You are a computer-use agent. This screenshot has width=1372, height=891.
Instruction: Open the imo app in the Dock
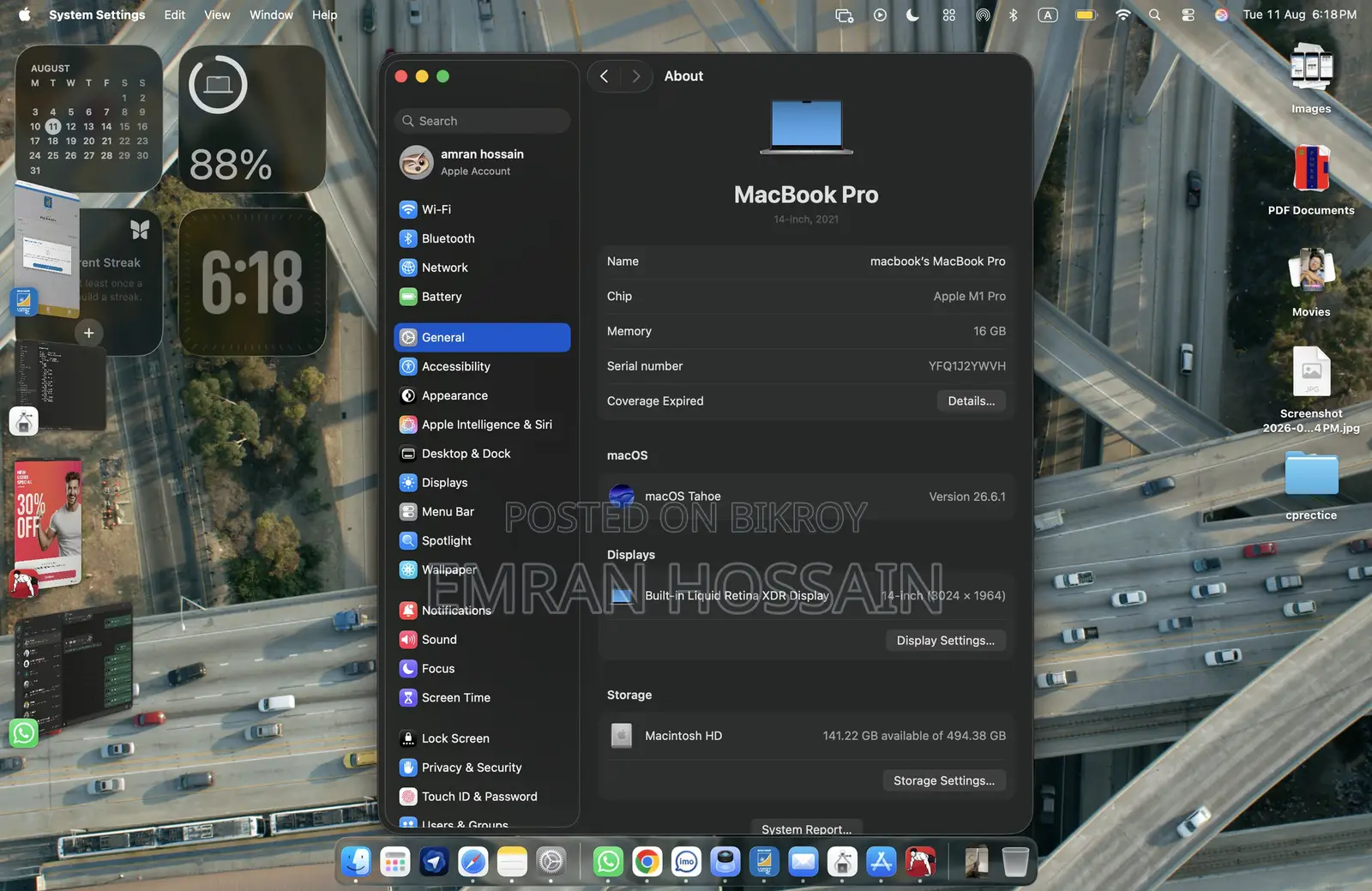click(x=686, y=861)
